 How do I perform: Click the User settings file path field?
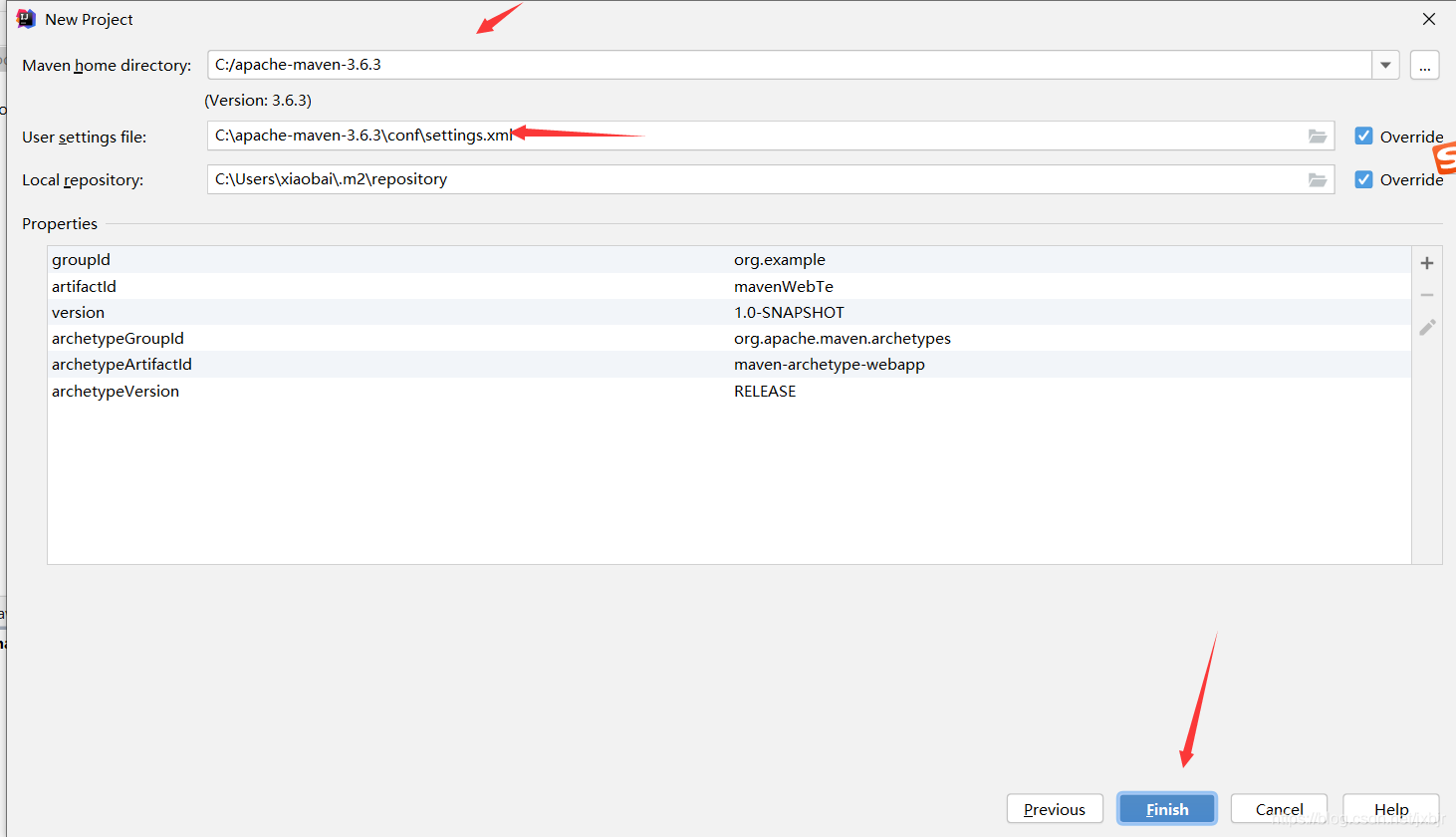pyautogui.click(x=771, y=136)
